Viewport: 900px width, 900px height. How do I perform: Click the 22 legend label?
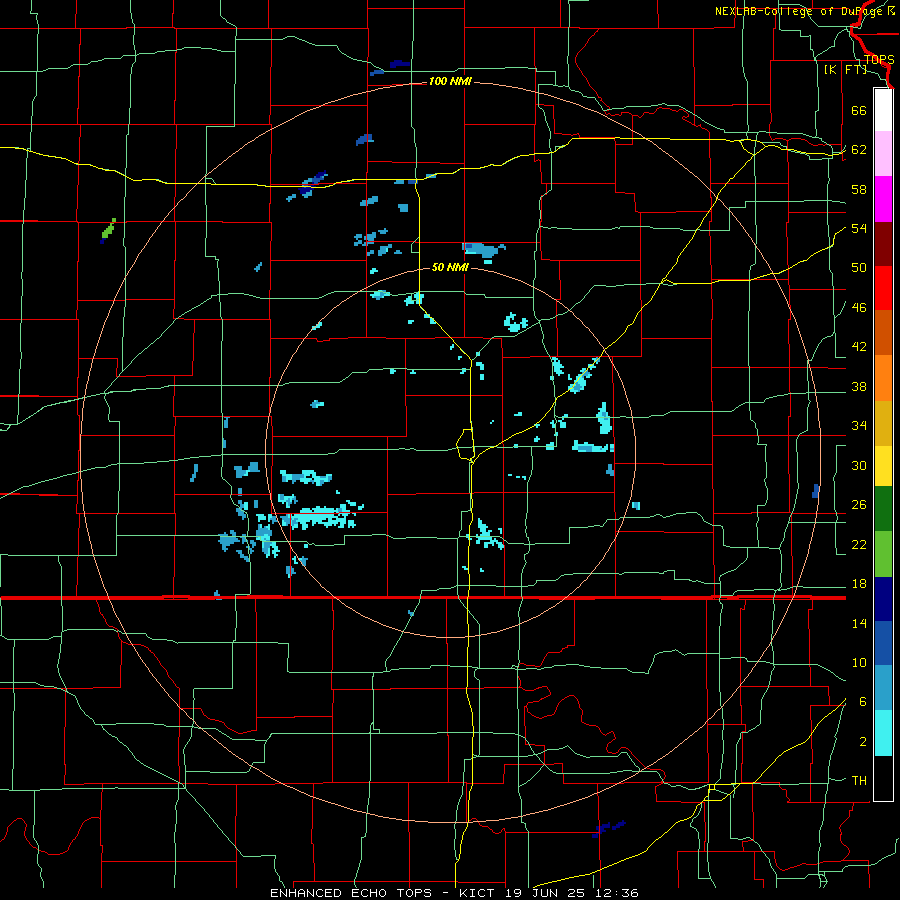(859, 544)
